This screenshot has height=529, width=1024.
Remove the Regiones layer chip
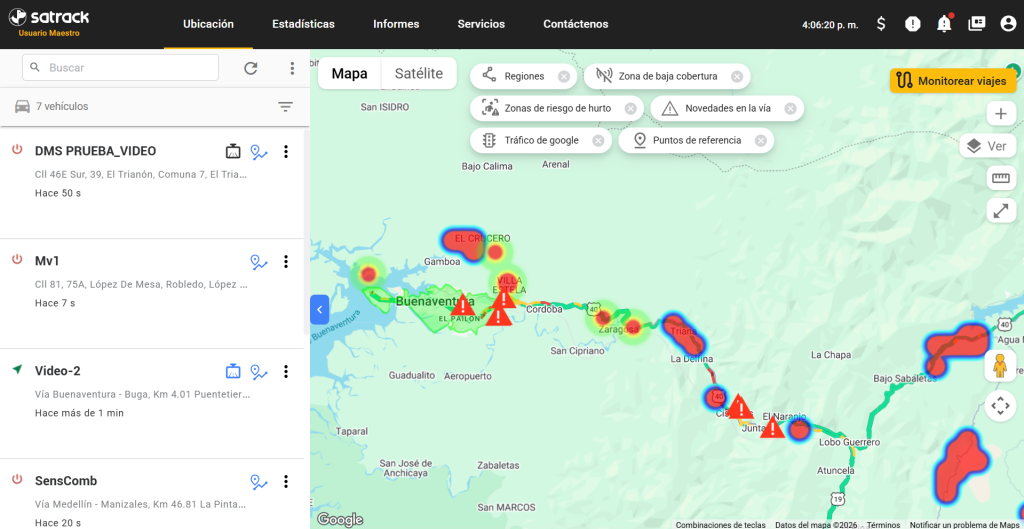pos(564,76)
